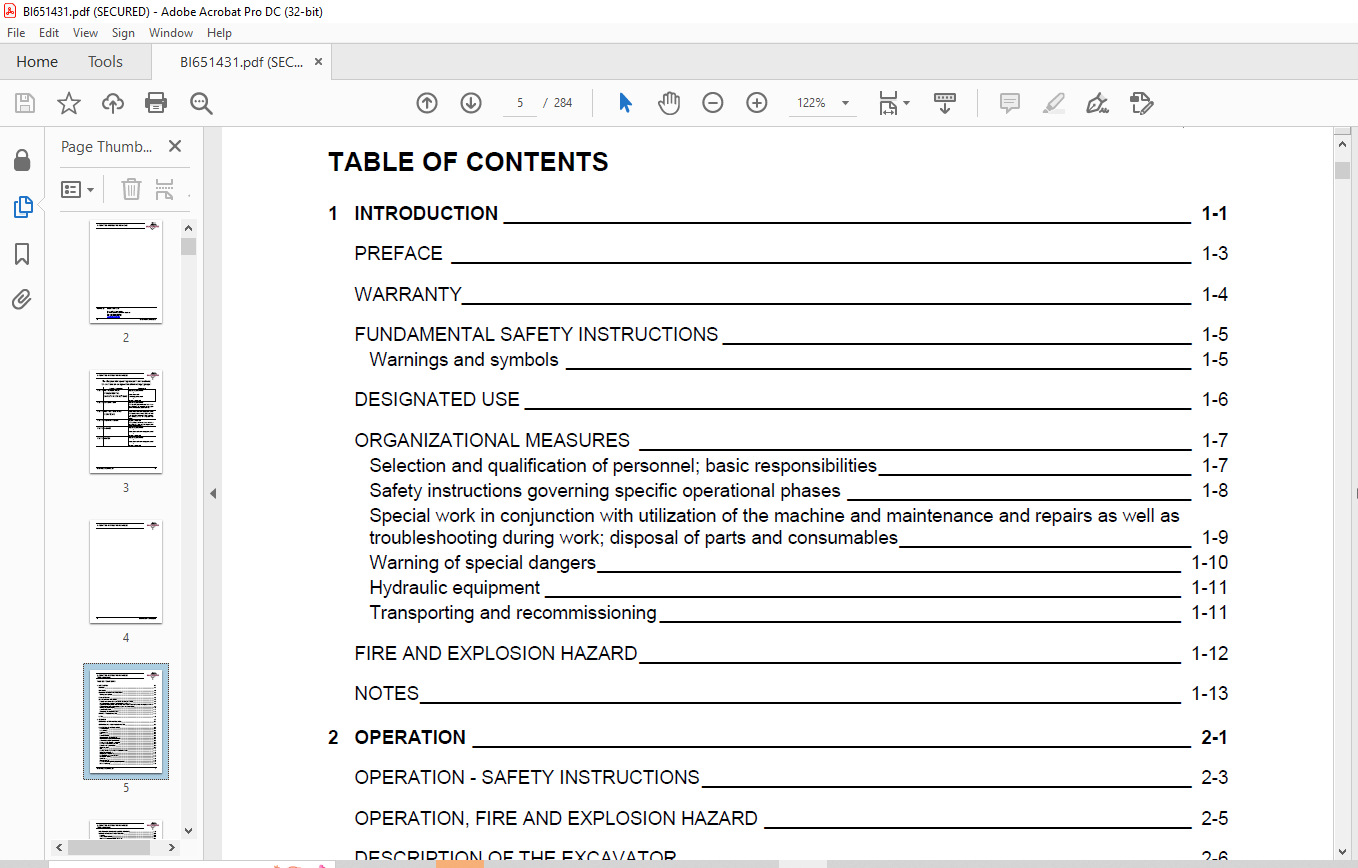This screenshot has height=868, width=1358.
Task: Click FUNDAMENTAL SAFETY INSTRUCTIONS entry
Action: click(791, 335)
